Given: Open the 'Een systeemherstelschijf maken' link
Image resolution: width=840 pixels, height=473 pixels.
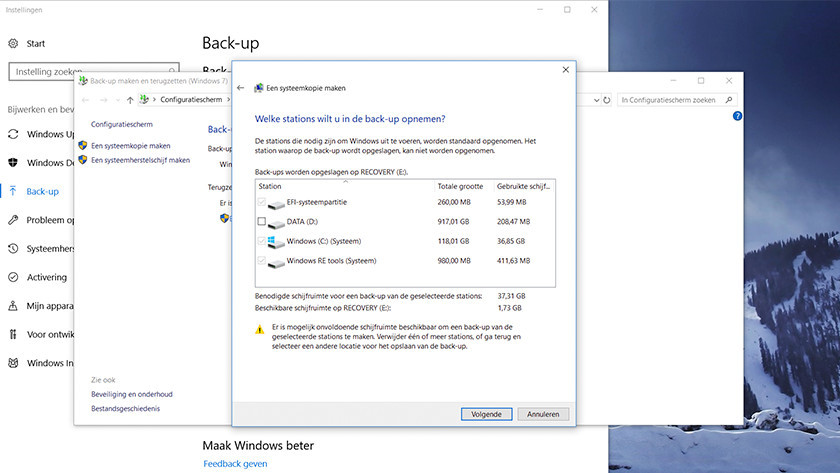Looking at the screenshot, I should pos(140,160).
